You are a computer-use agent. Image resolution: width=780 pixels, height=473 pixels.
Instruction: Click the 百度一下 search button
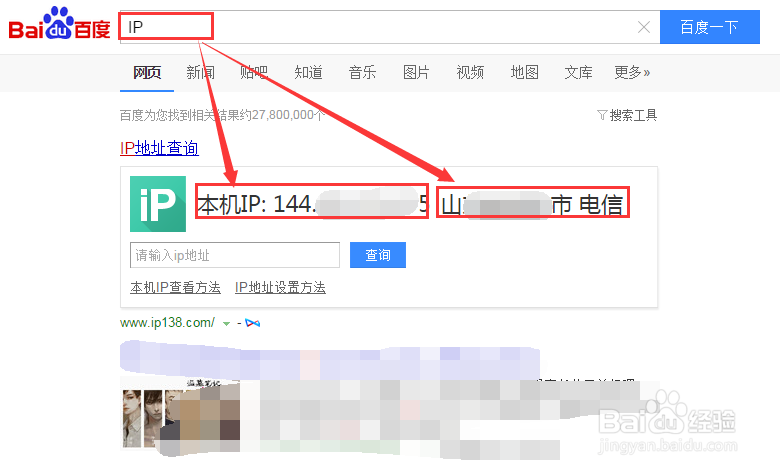(709, 27)
